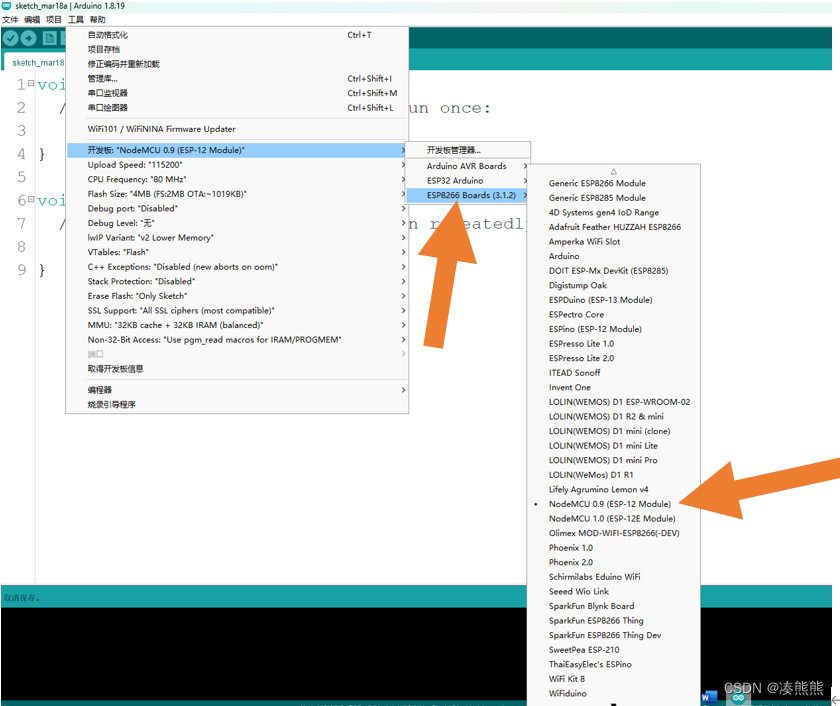Select Phoenix 2.0 board
840x706 pixels.
pos(614,562)
